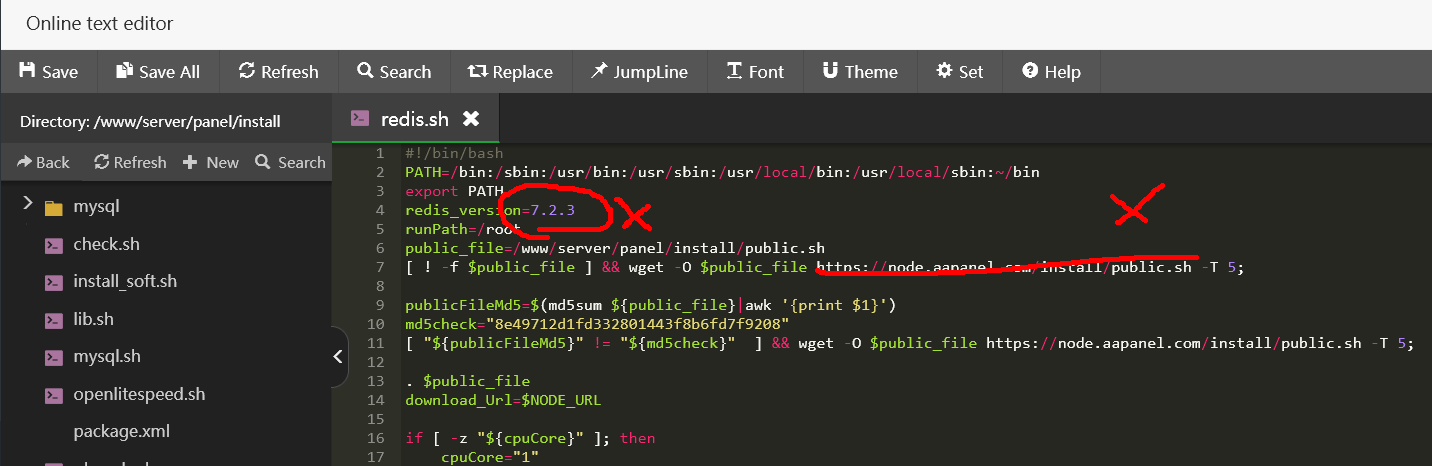Open the Replace tool
The width and height of the screenshot is (1432, 466).
(510, 72)
